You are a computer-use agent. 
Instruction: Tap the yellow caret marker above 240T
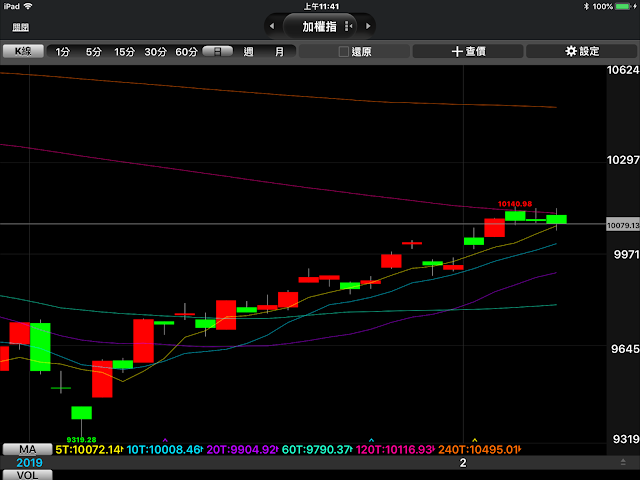click(474, 440)
